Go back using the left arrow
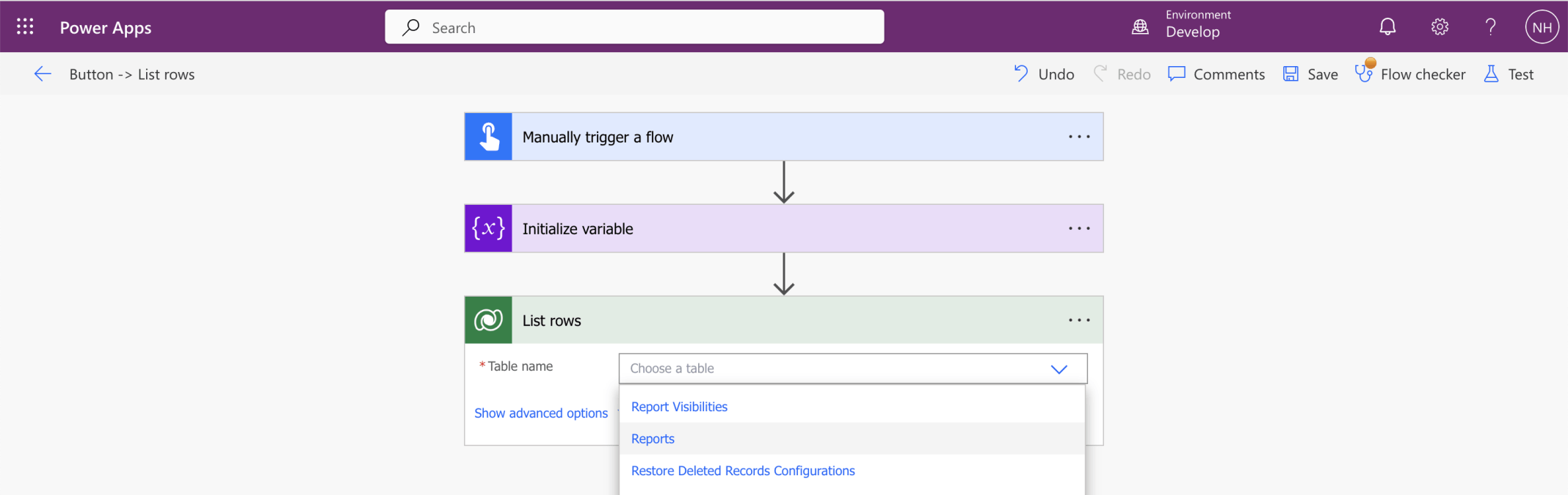The width and height of the screenshot is (1568, 495). tap(43, 74)
